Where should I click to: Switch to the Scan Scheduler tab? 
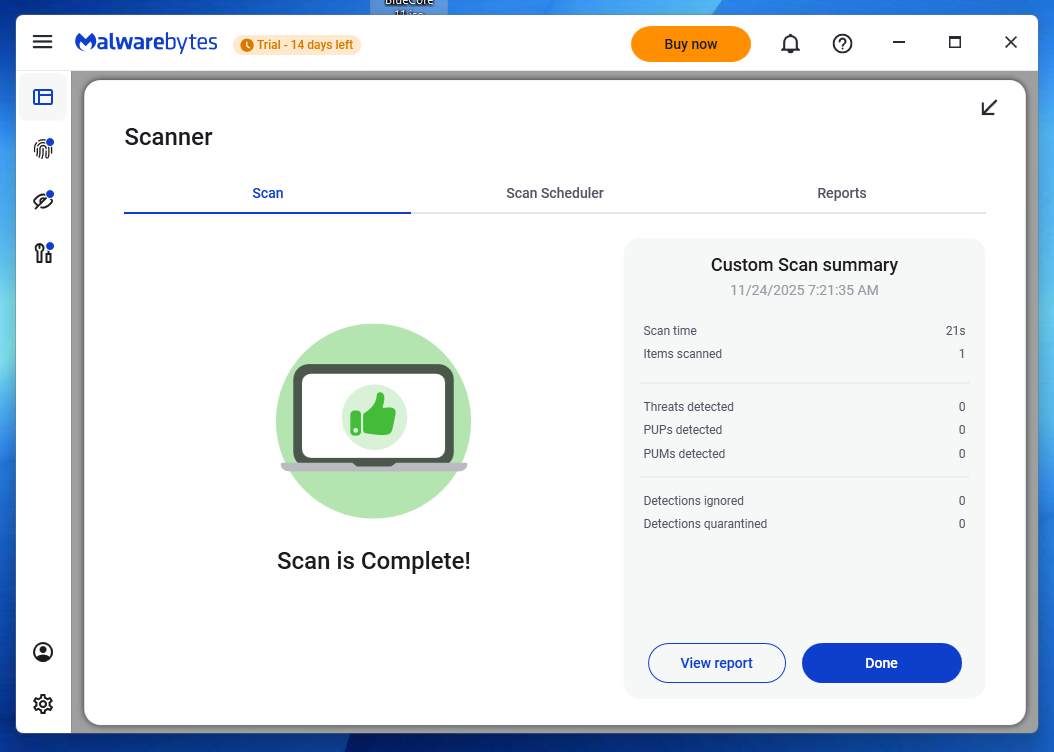coord(555,194)
